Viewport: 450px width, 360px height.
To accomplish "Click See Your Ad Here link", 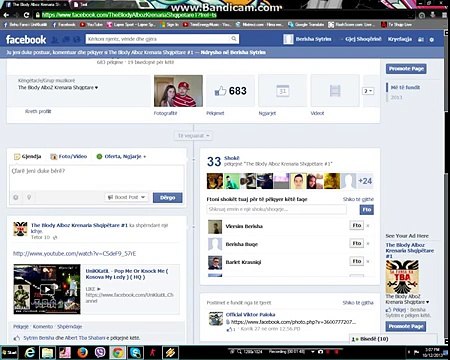I will coord(407,236).
